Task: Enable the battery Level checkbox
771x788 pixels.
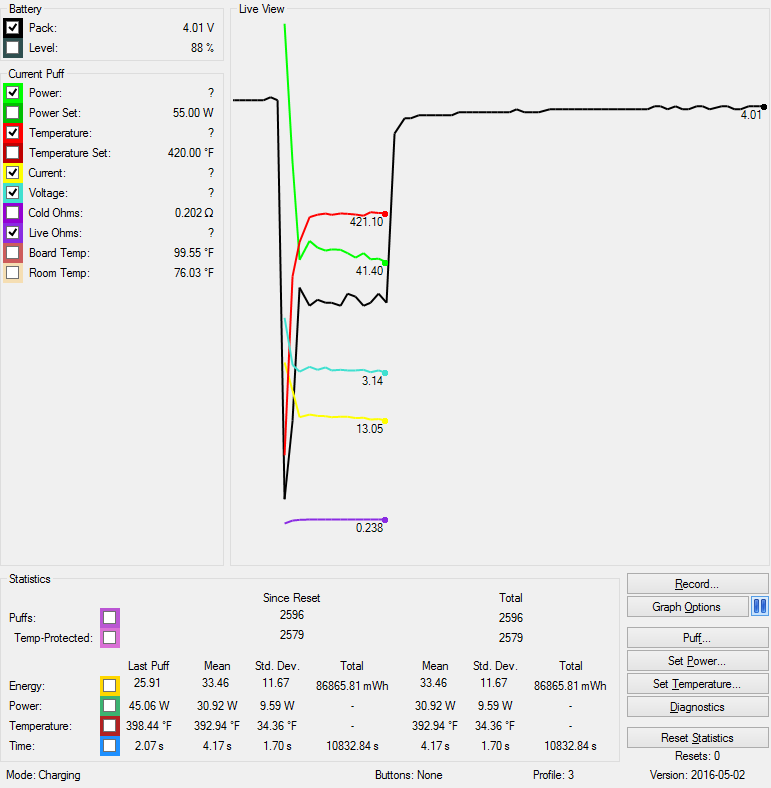Action: (x=13, y=48)
